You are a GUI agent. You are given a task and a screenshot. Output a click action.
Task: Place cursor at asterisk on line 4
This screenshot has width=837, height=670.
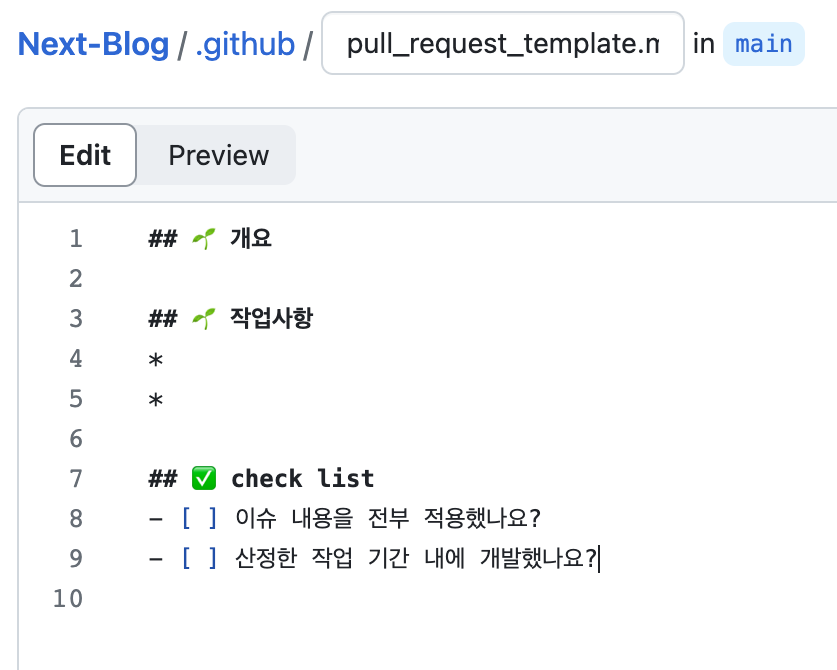155,360
